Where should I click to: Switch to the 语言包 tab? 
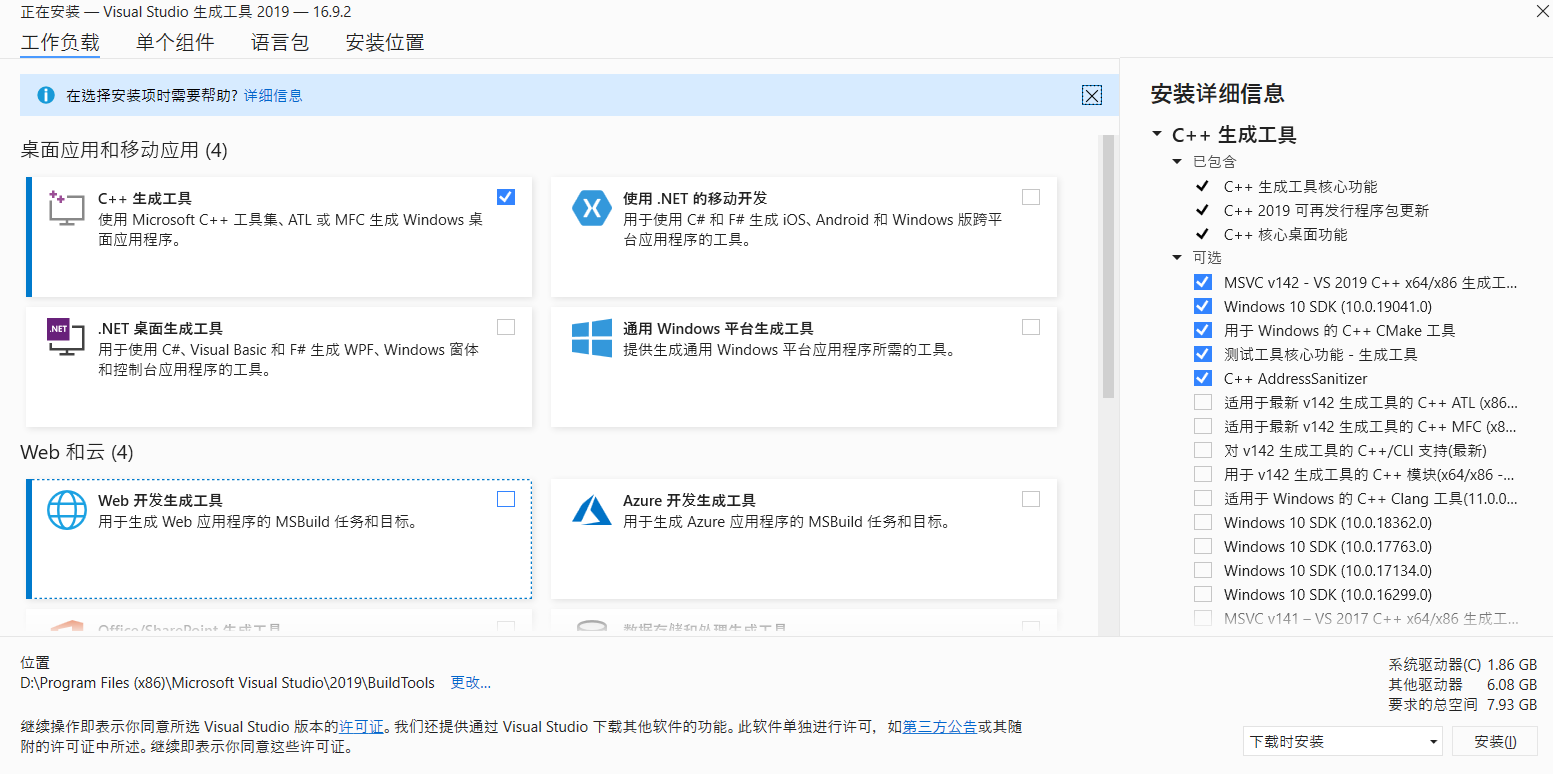[x=280, y=43]
